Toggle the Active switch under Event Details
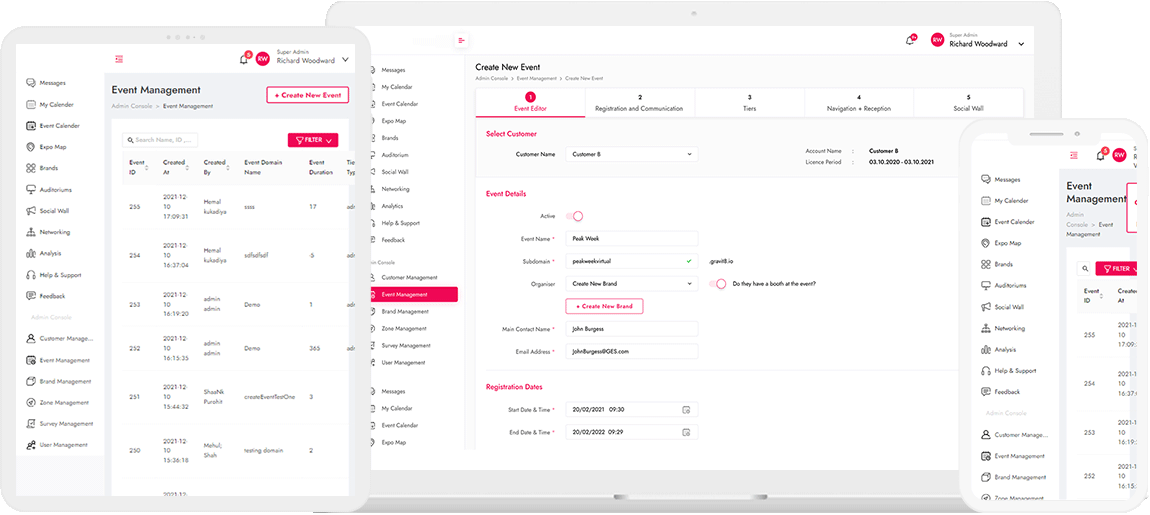 point(575,216)
